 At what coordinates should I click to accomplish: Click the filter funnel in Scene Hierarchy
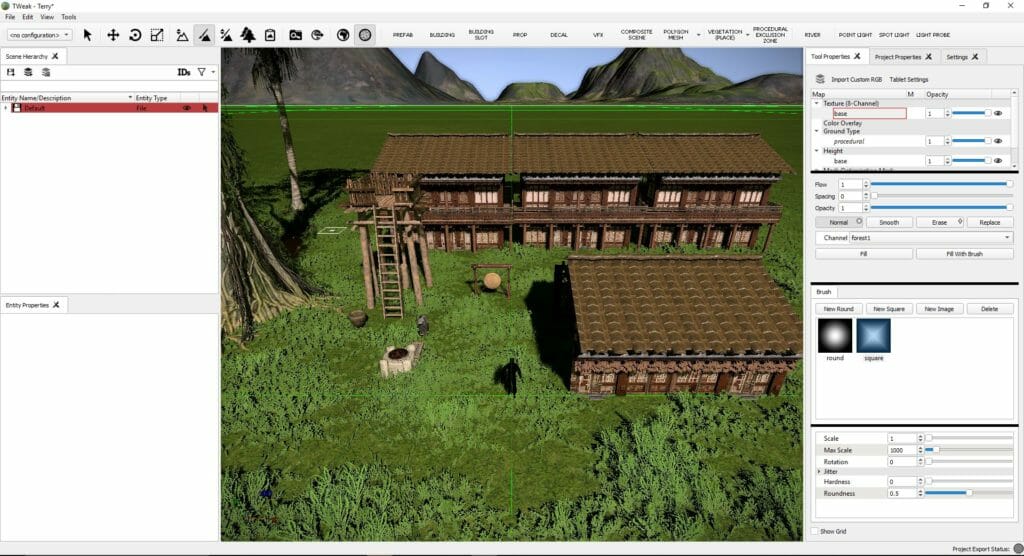[201, 72]
